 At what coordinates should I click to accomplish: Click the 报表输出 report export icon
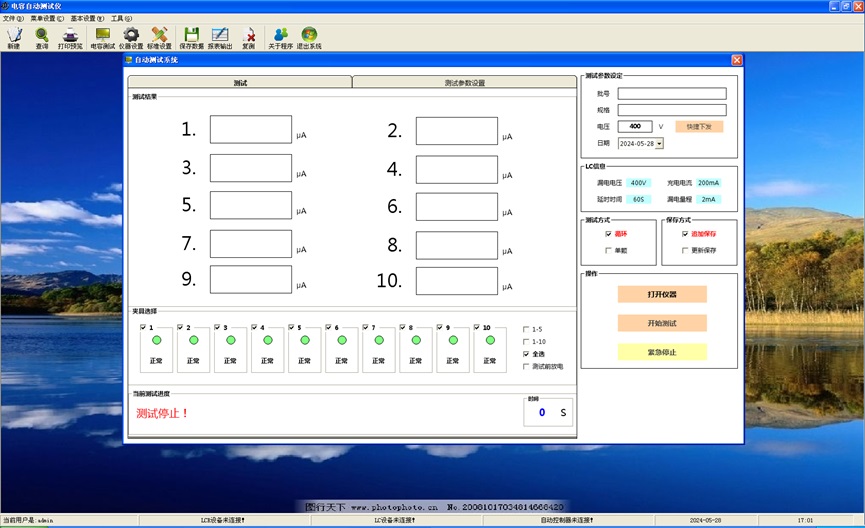[x=220, y=36]
